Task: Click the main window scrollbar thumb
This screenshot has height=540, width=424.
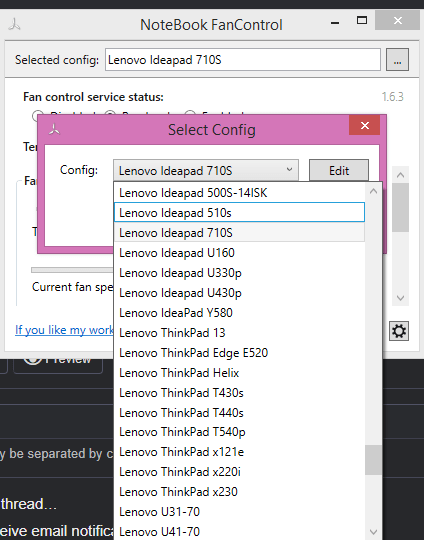Action: coord(400,208)
